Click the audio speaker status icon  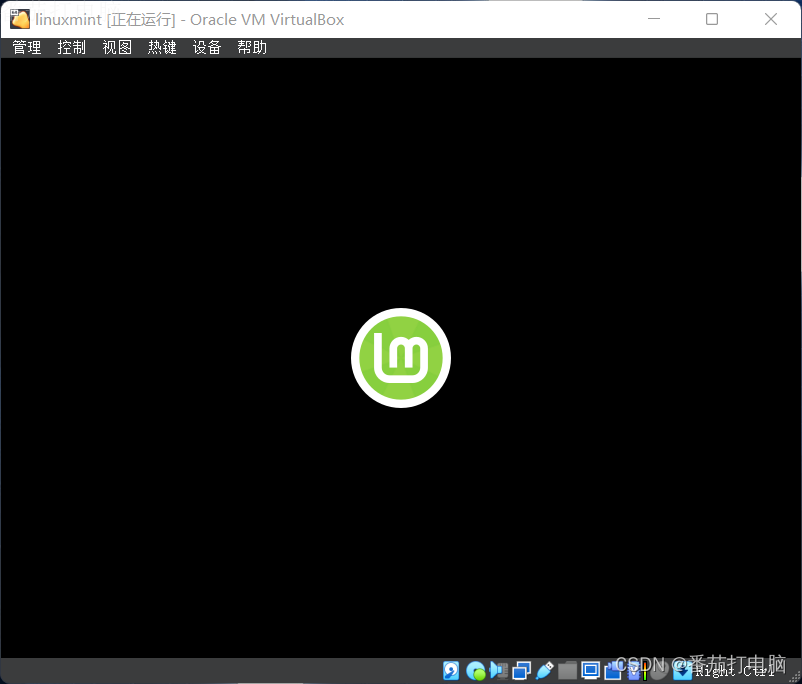[498, 670]
